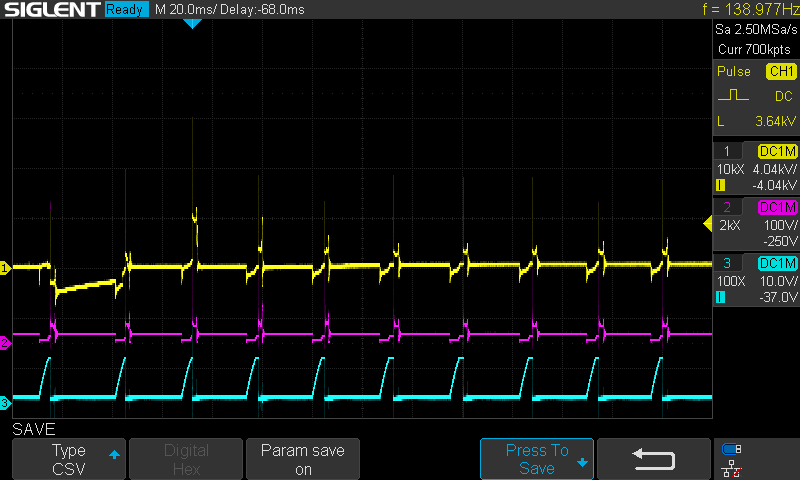The image size is (800, 480).
Task: Toggle the Ready run status indicator
Action: tap(126, 10)
